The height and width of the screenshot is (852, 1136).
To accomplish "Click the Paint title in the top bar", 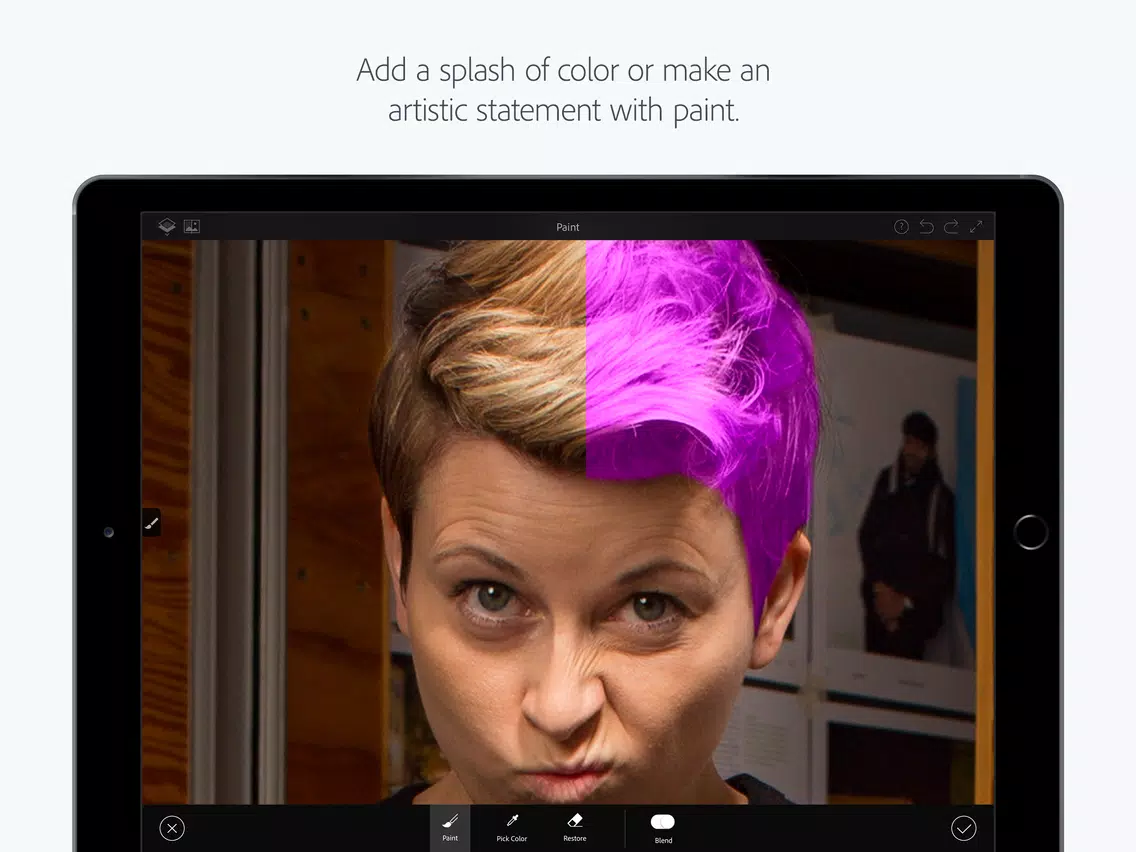I will click(568, 227).
